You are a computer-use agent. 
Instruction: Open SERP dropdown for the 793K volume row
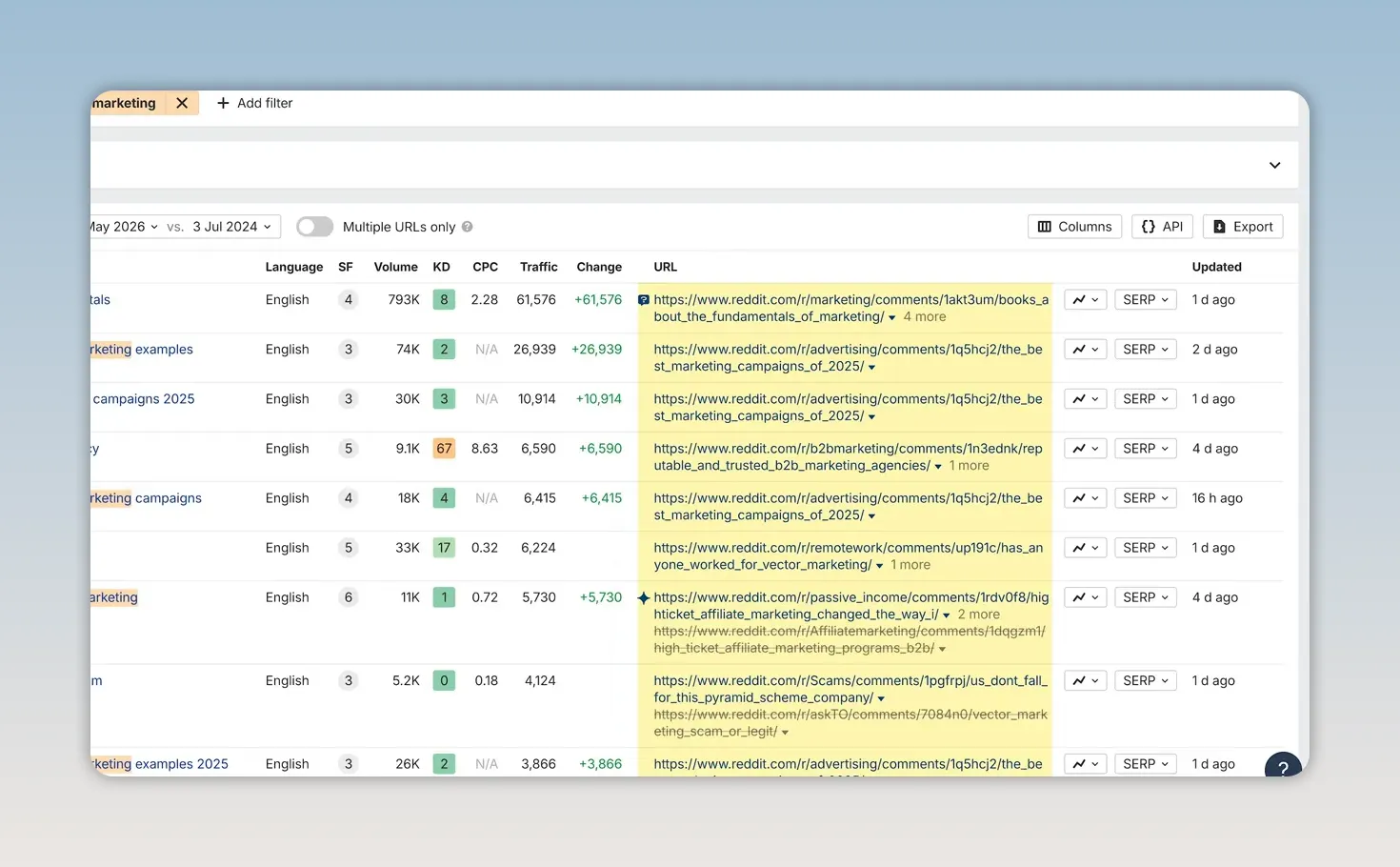pos(1146,300)
